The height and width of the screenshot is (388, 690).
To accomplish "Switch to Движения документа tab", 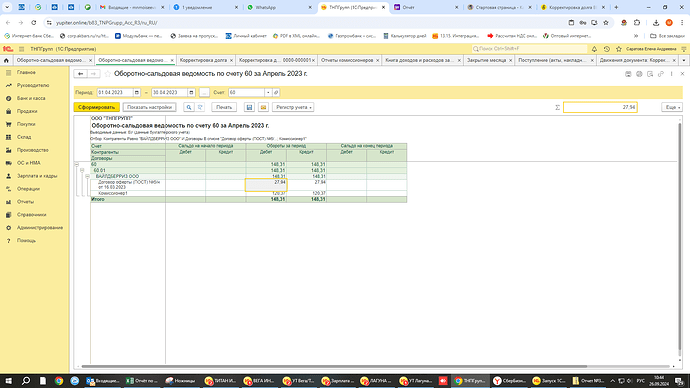I will [x=634, y=60].
